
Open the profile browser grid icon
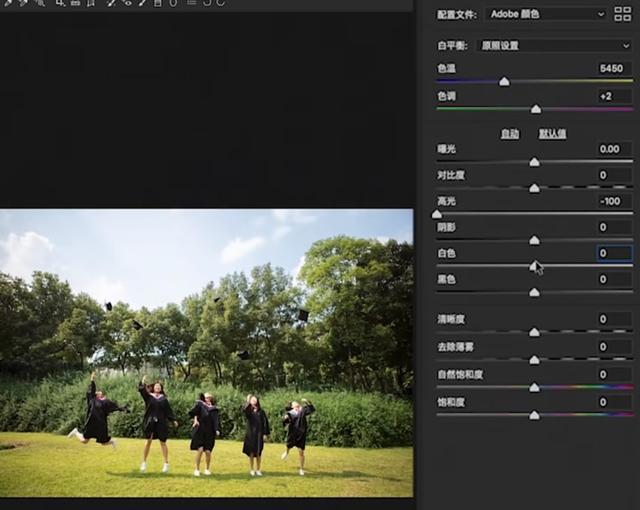[x=622, y=14]
